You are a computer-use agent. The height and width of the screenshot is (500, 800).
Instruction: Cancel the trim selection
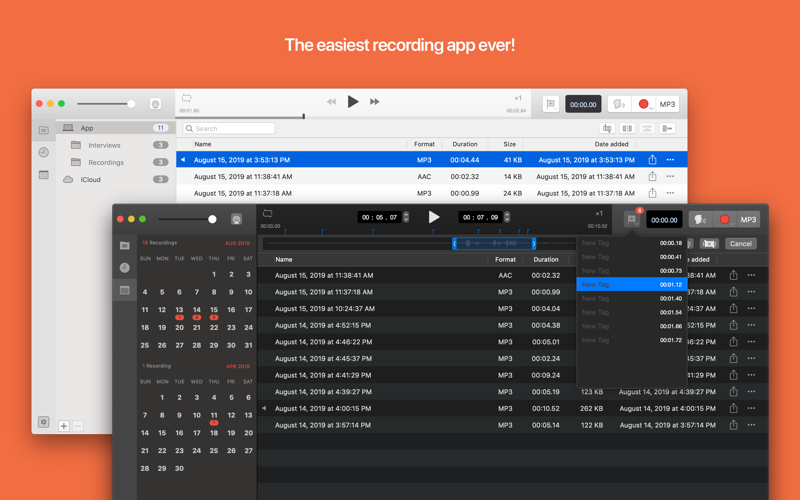pyautogui.click(x=741, y=244)
